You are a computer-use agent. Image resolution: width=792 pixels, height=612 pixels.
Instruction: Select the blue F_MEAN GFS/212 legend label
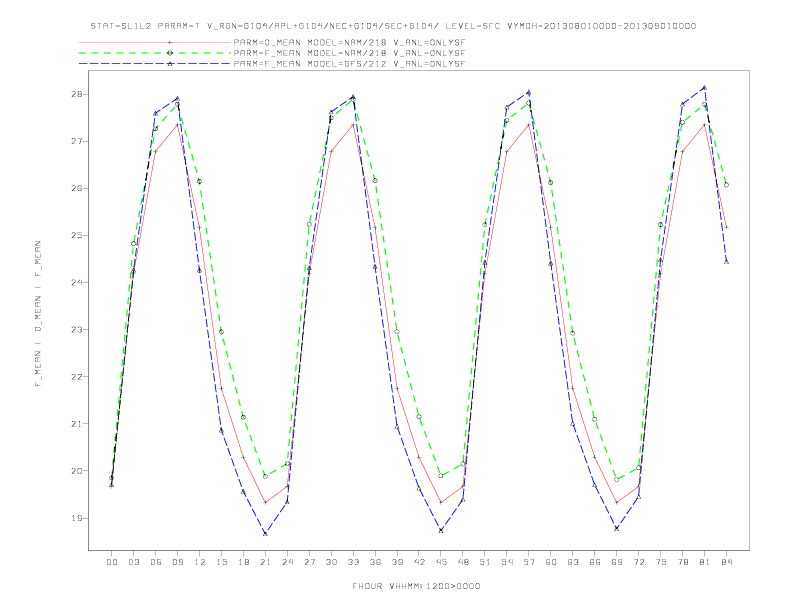pos(349,64)
